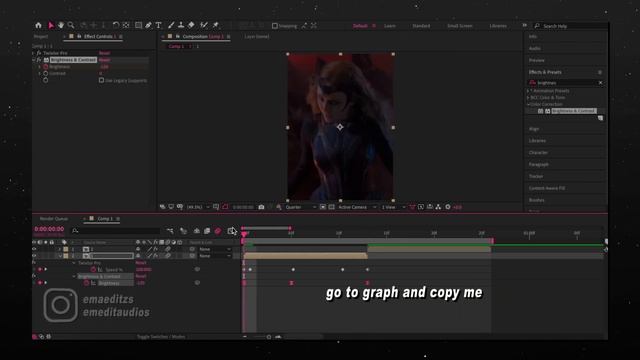Select the Pen tool

point(149,25)
